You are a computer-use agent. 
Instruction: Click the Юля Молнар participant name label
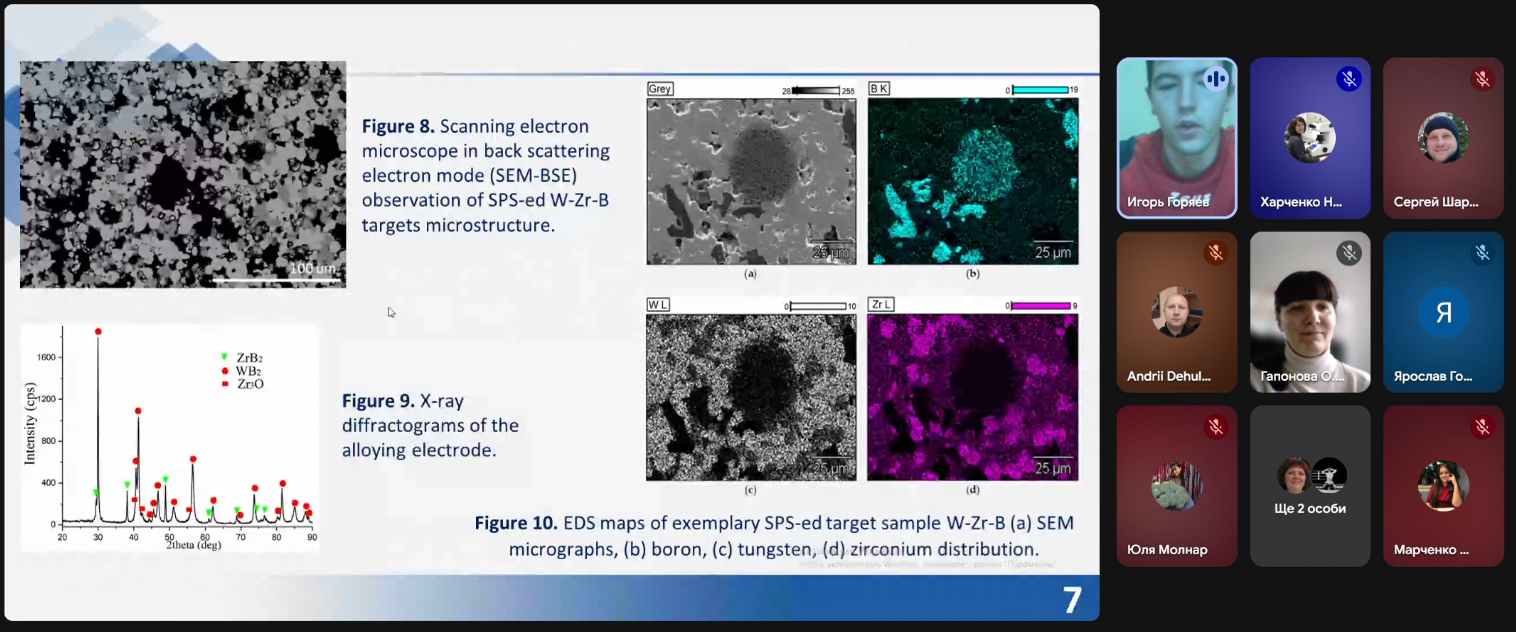(x=1167, y=549)
